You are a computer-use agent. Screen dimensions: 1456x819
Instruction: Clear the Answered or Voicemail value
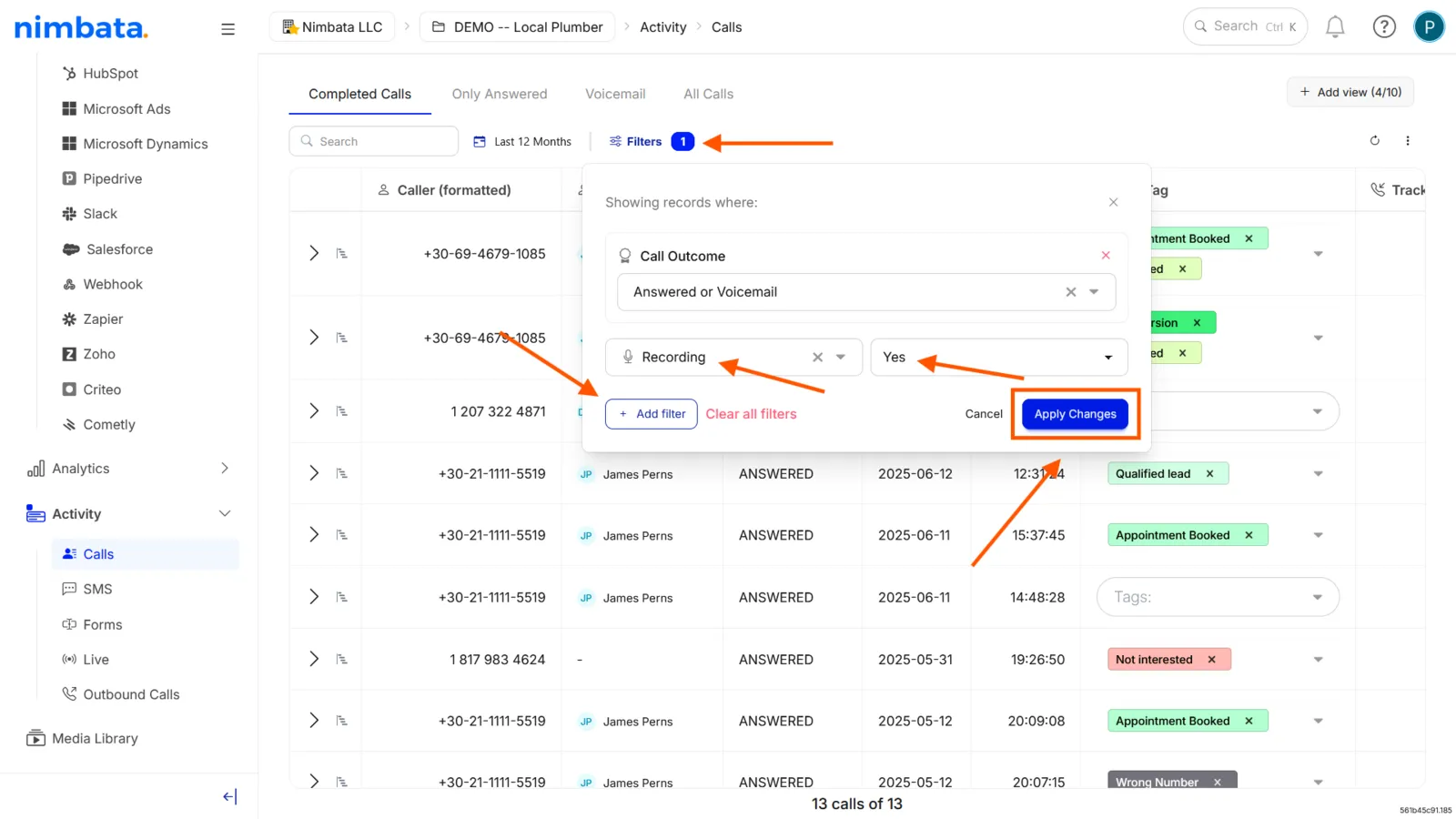[1071, 292]
